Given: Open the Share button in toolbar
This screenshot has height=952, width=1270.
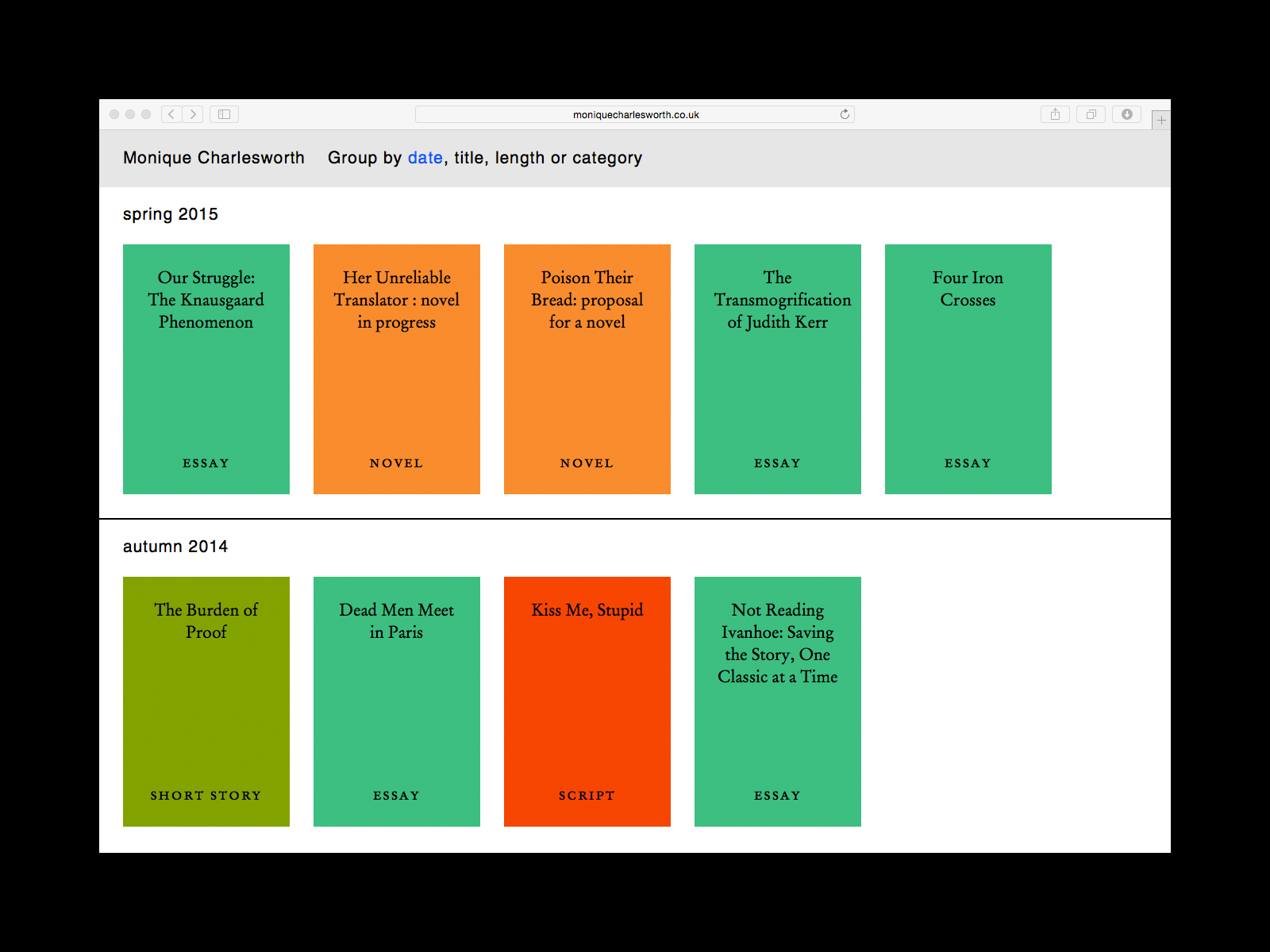Looking at the screenshot, I should pyautogui.click(x=1055, y=114).
